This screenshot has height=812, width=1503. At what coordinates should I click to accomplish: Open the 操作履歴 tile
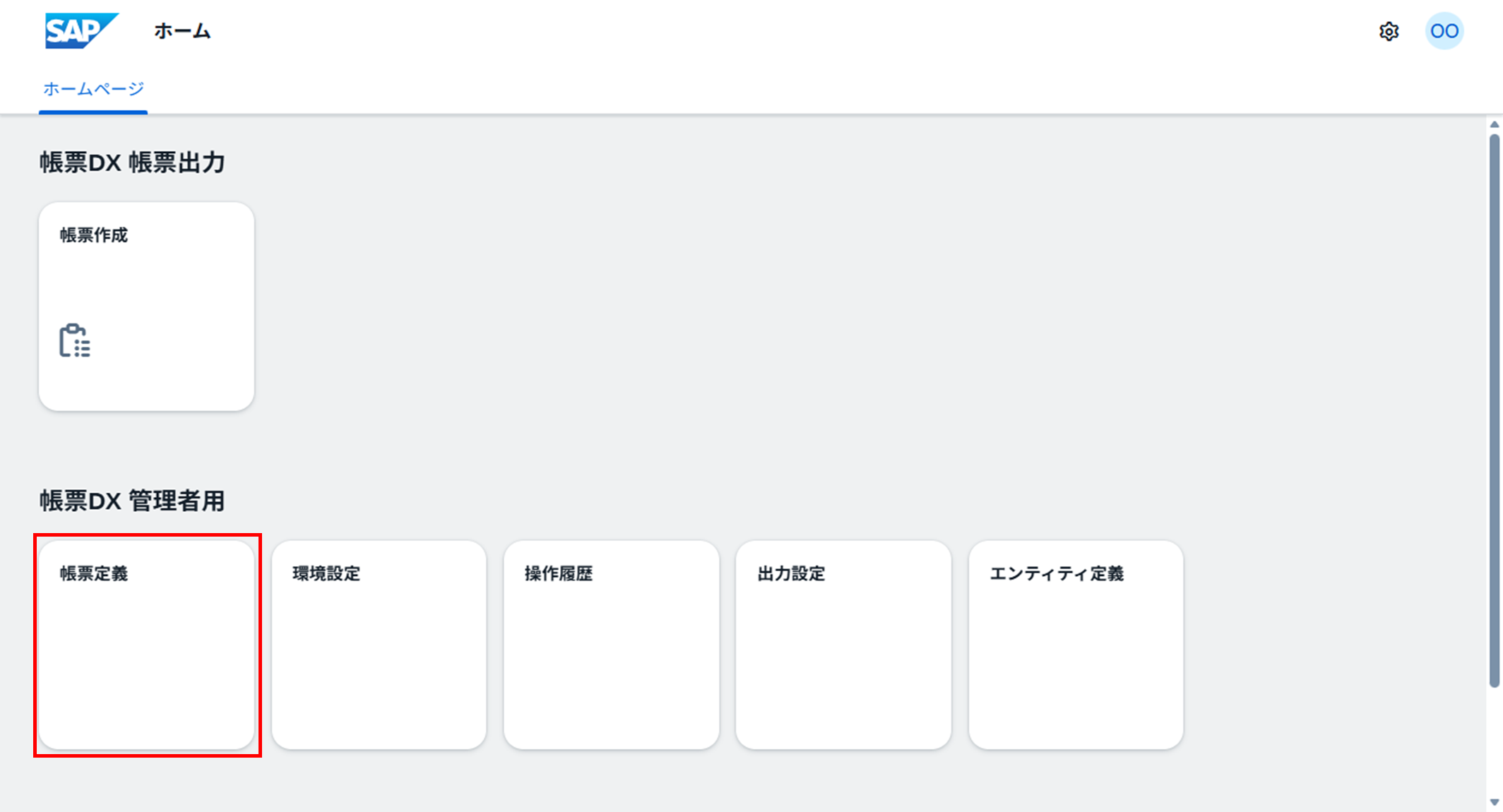pos(612,645)
